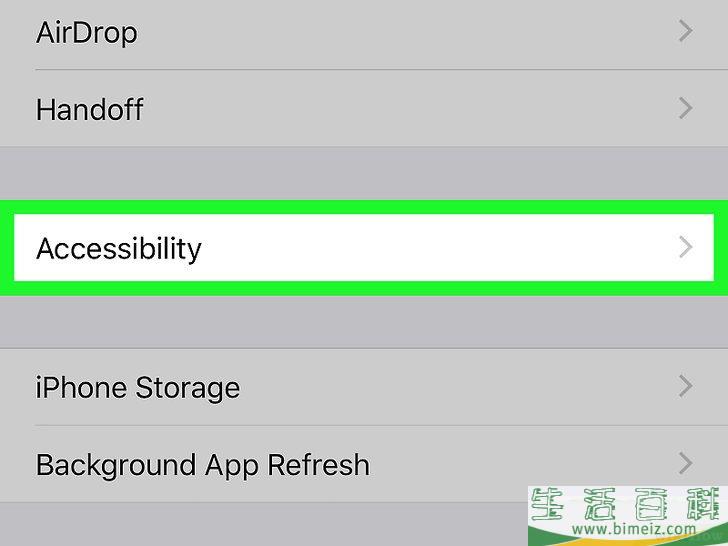
Task: Open the Handoff settings label
Action: [x=90, y=108]
